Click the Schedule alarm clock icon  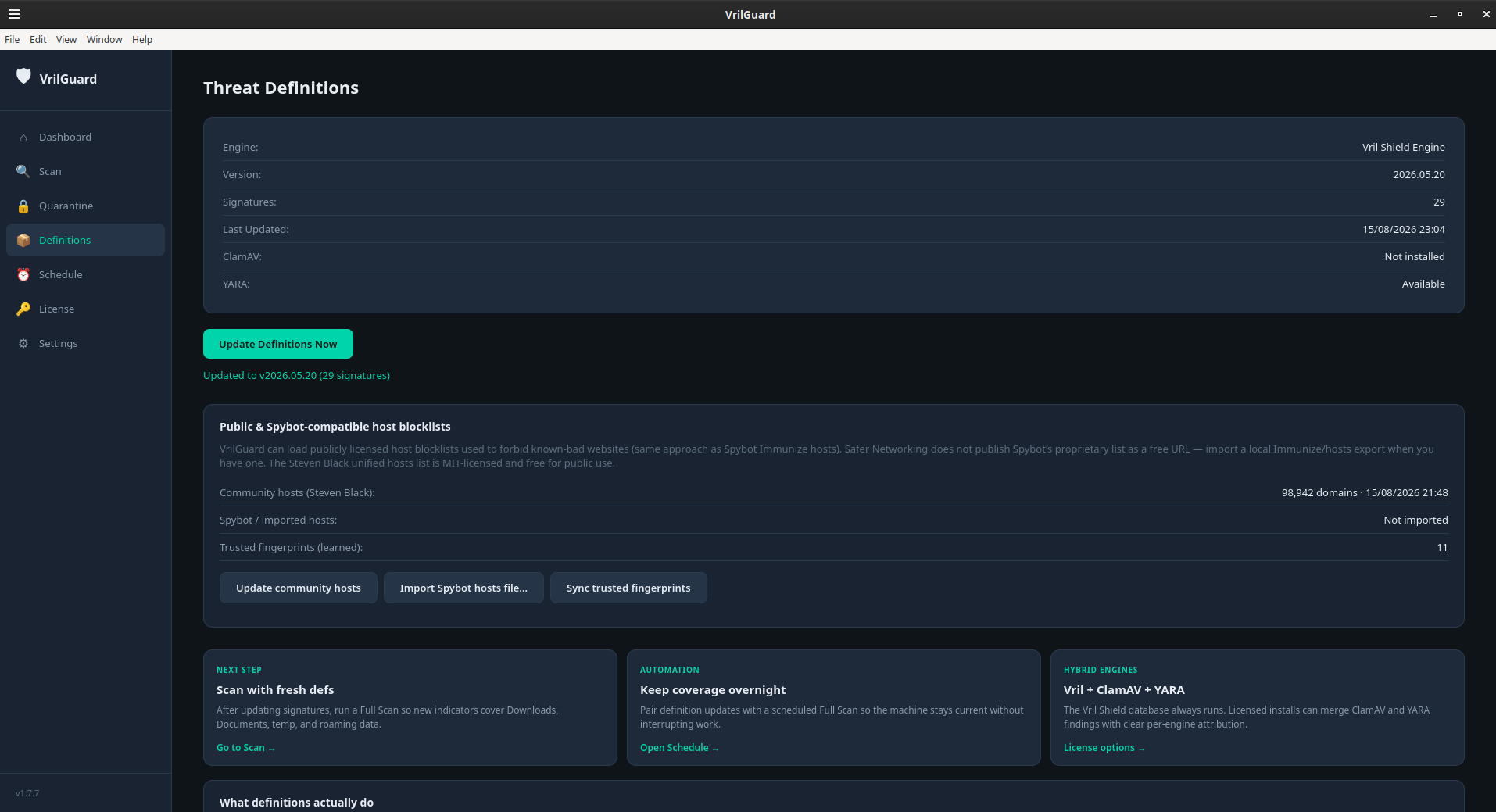(x=23, y=274)
